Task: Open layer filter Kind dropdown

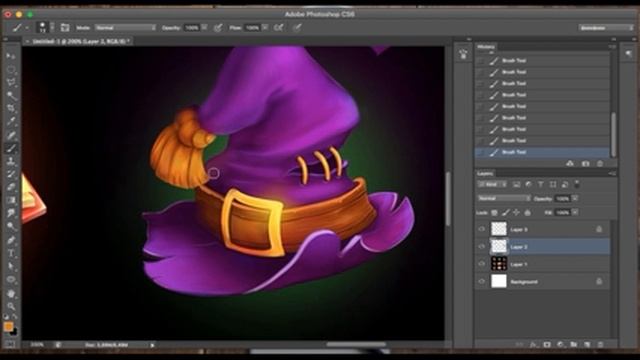Action: tap(492, 184)
